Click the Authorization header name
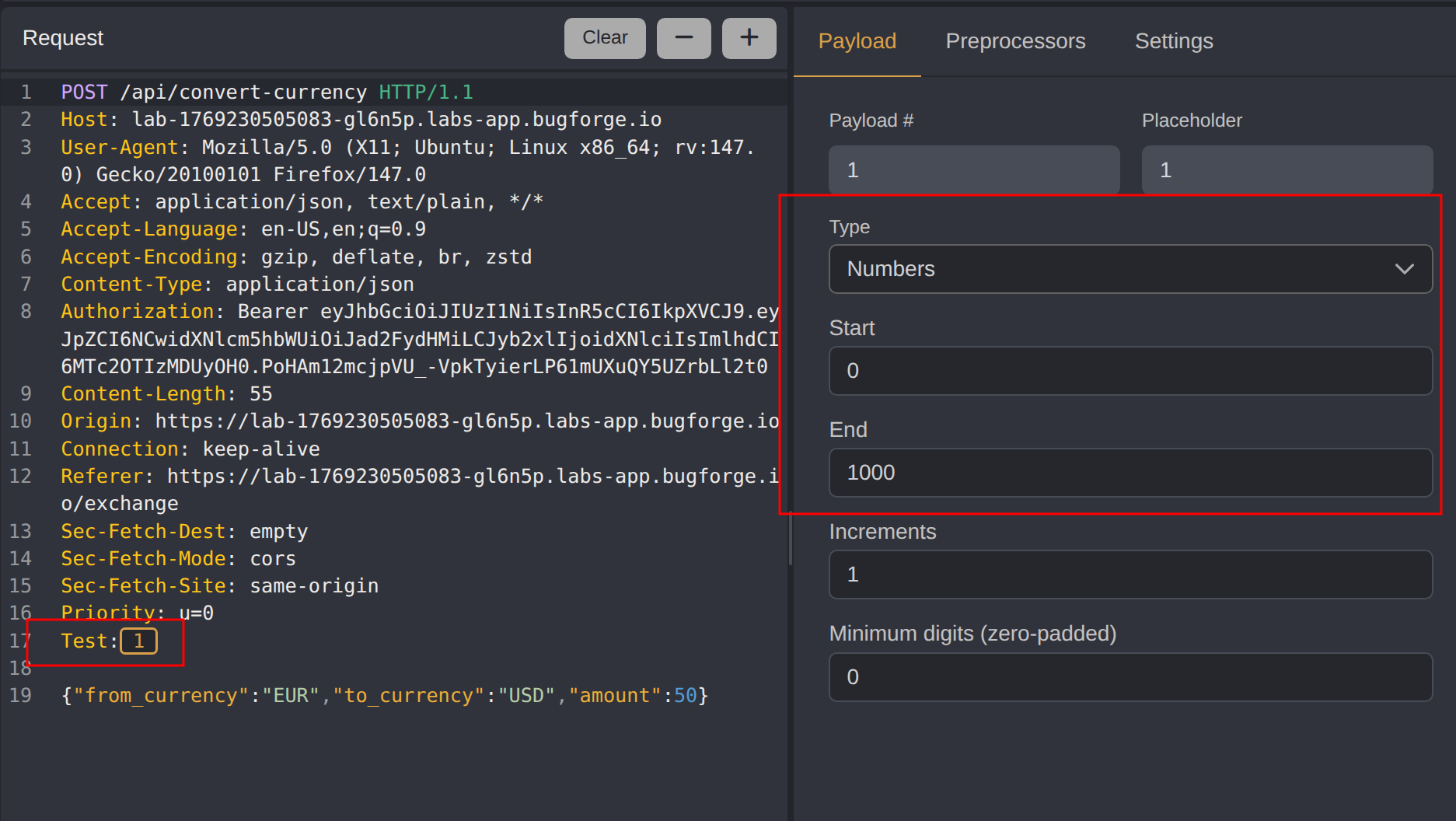This screenshot has height=821, width=1456. tap(137, 312)
